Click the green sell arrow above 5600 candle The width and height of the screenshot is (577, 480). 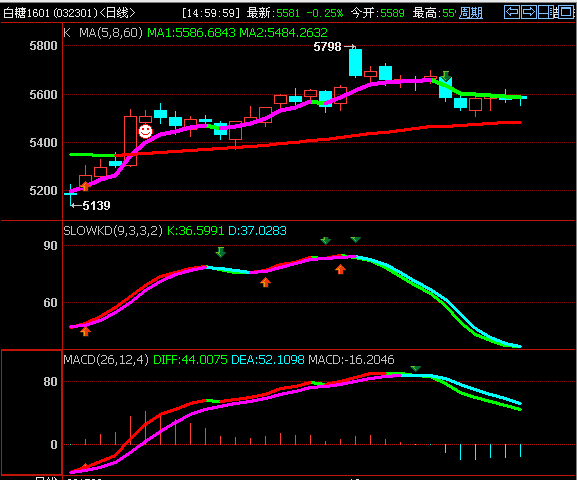(x=446, y=76)
